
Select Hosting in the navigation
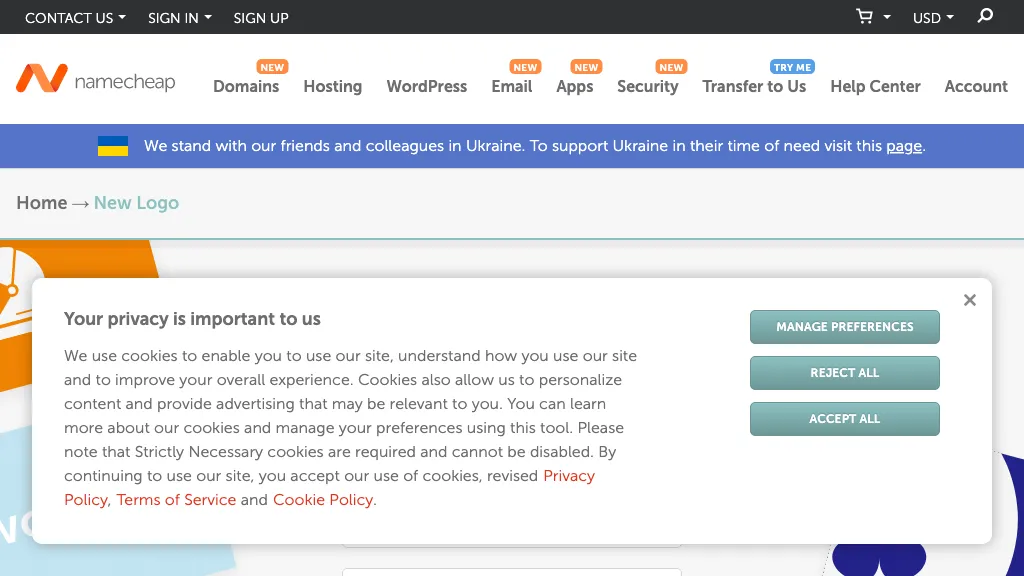(332, 87)
